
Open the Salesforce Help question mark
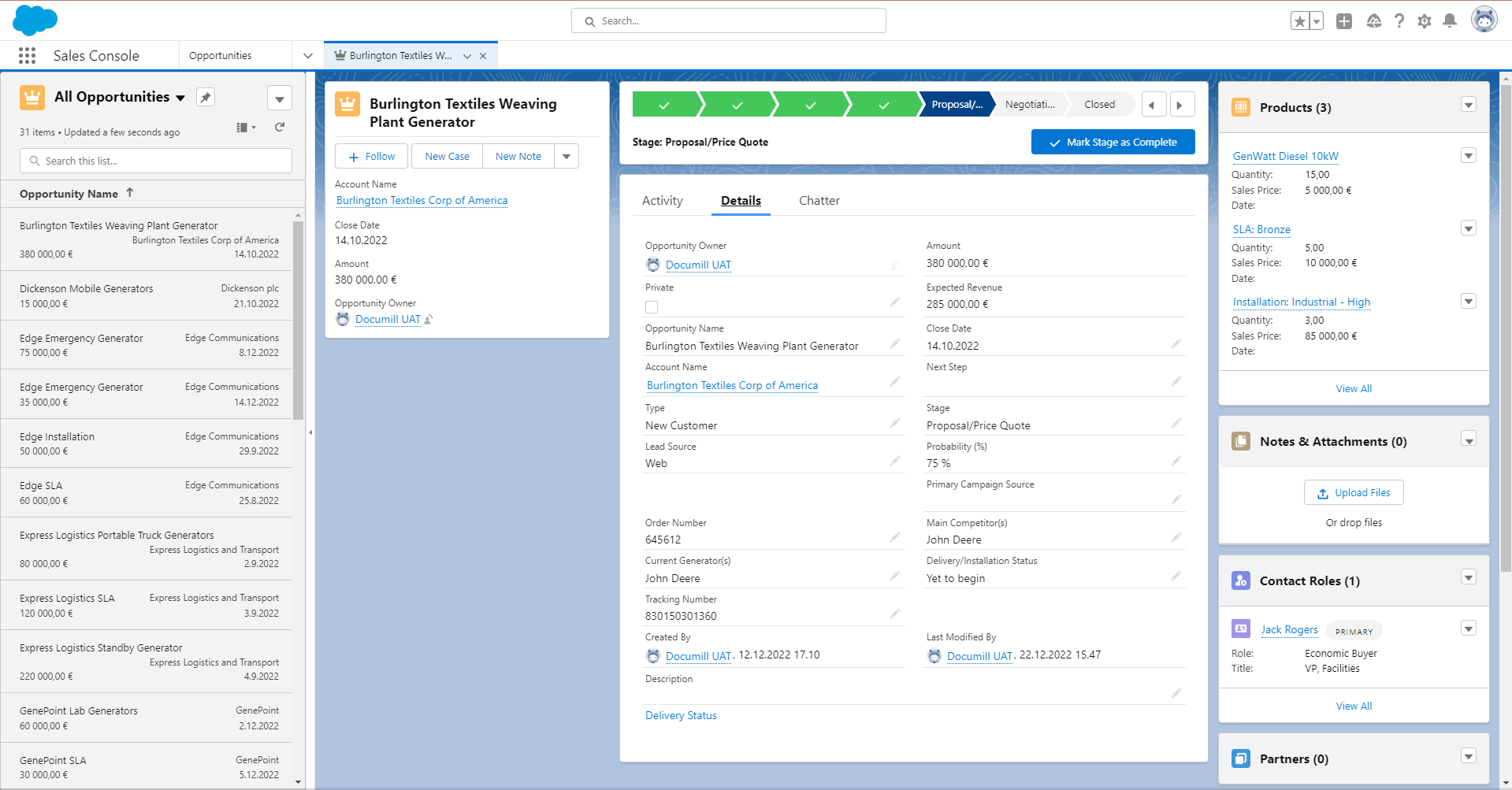coord(1399,21)
